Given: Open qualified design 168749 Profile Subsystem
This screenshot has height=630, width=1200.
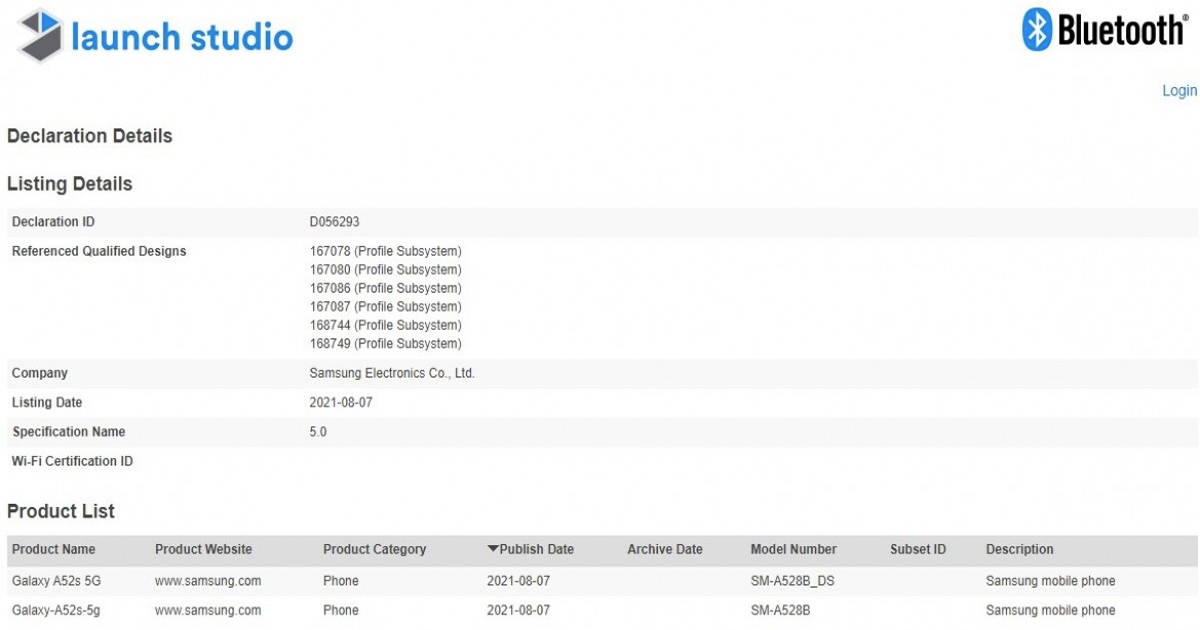Looking at the screenshot, I should point(384,343).
